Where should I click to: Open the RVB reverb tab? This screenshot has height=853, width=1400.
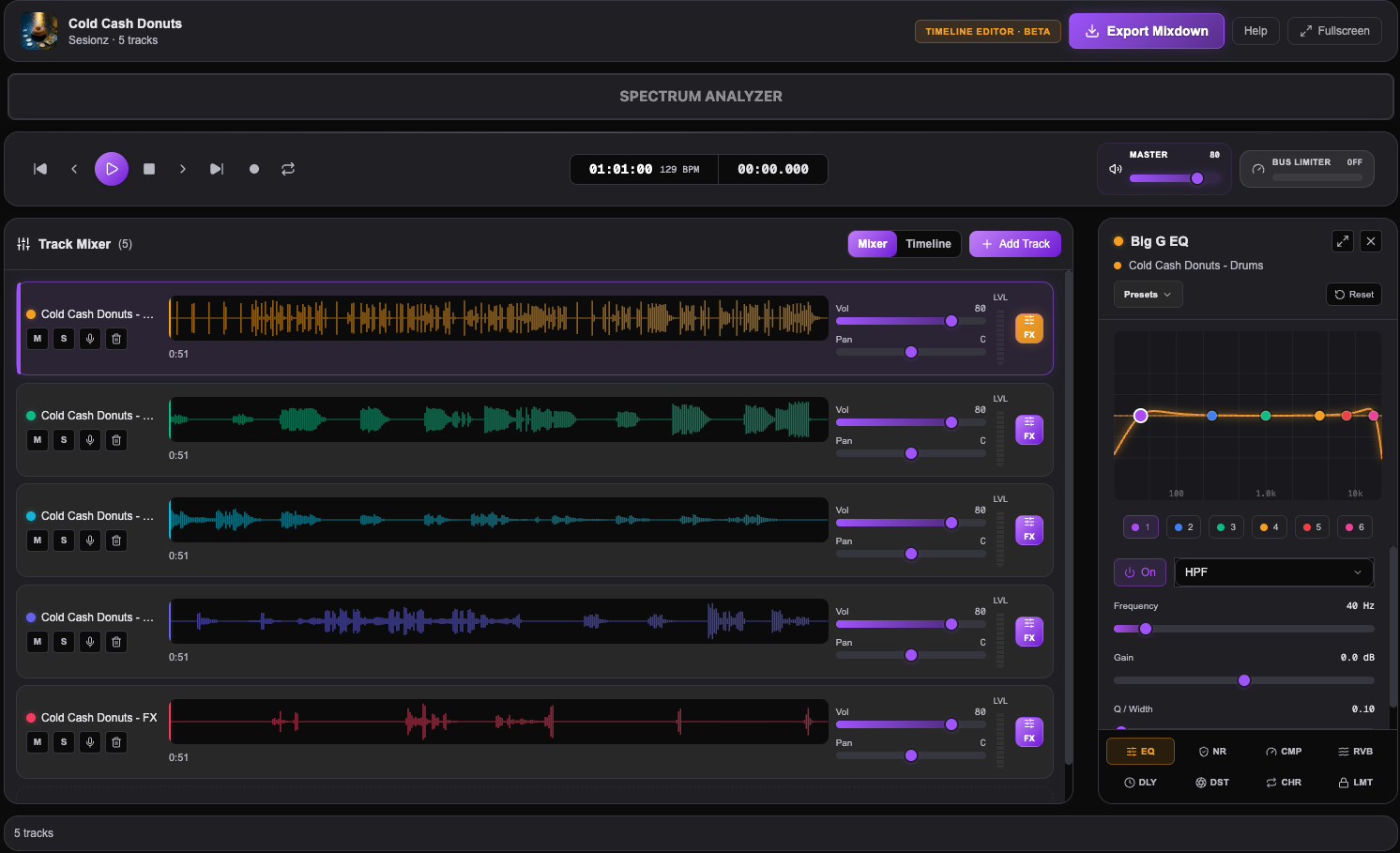tap(1355, 752)
